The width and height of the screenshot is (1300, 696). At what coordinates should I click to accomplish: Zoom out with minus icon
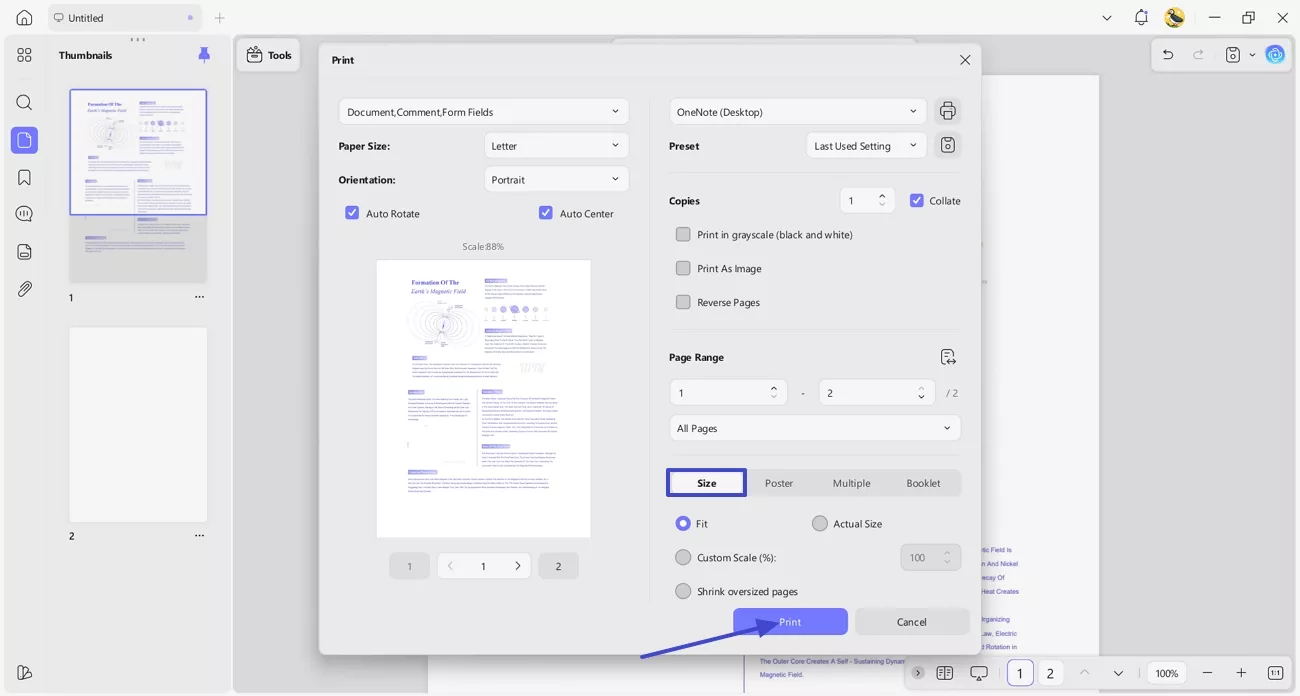(1207, 673)
